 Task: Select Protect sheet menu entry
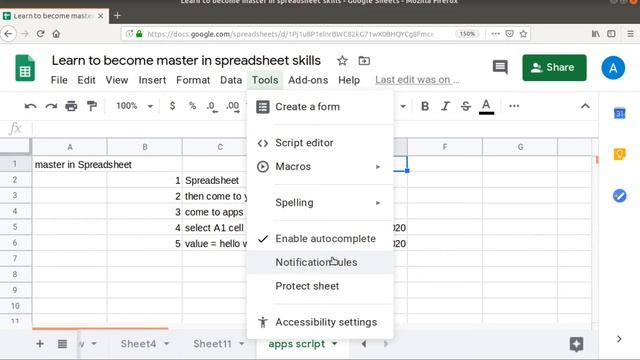[x=320, y=286]
